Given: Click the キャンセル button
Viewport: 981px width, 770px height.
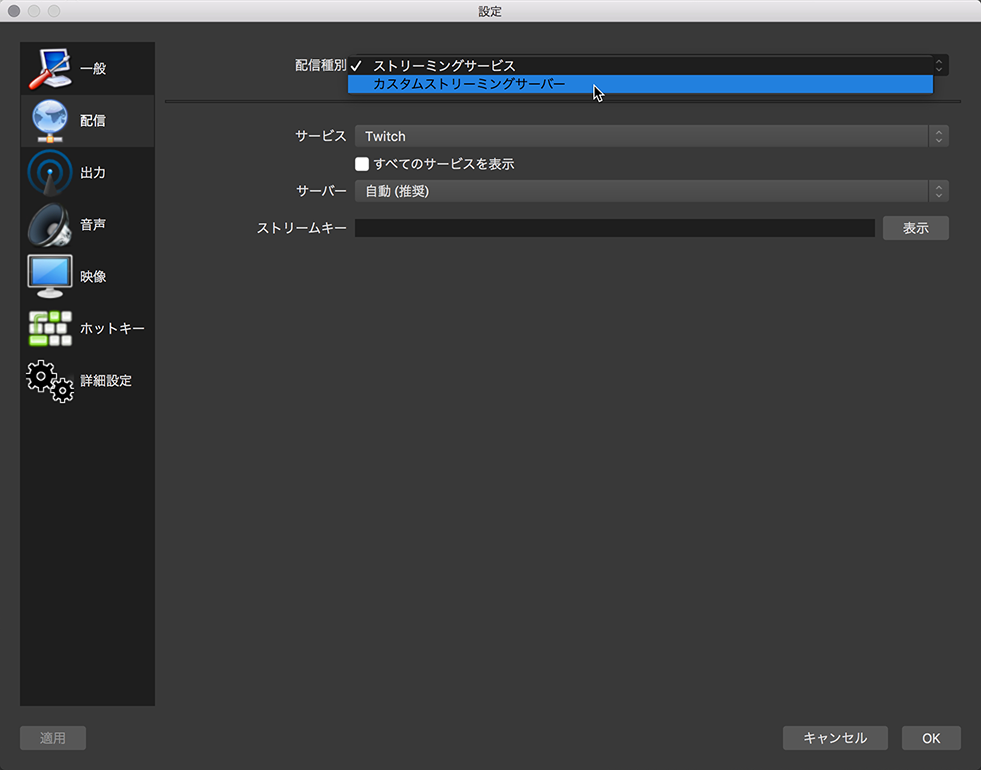Looking at the screenshot, I should [x=835, y=738].
